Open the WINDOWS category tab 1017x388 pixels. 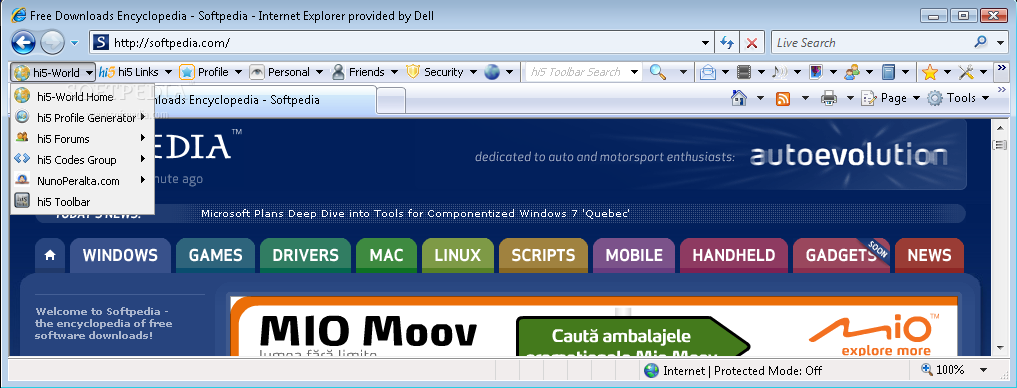120,256
